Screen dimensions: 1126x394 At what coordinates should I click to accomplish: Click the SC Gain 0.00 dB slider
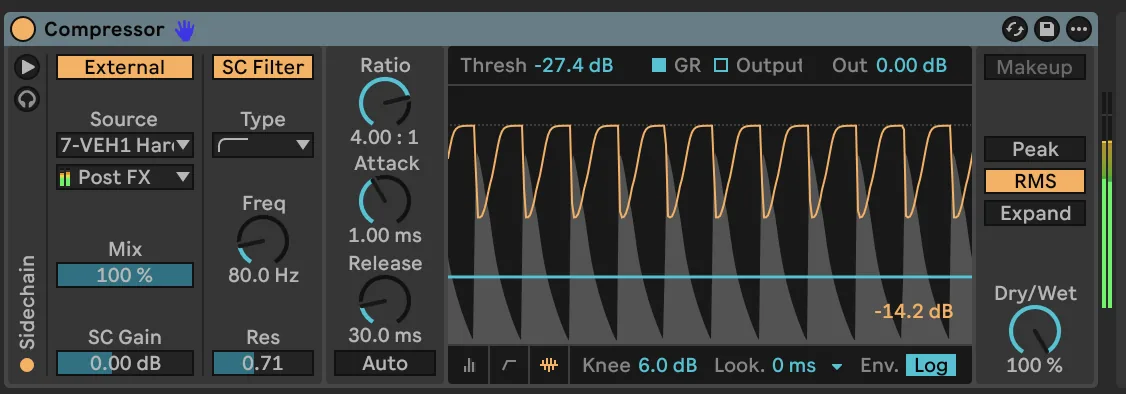(x=125, y=363)
